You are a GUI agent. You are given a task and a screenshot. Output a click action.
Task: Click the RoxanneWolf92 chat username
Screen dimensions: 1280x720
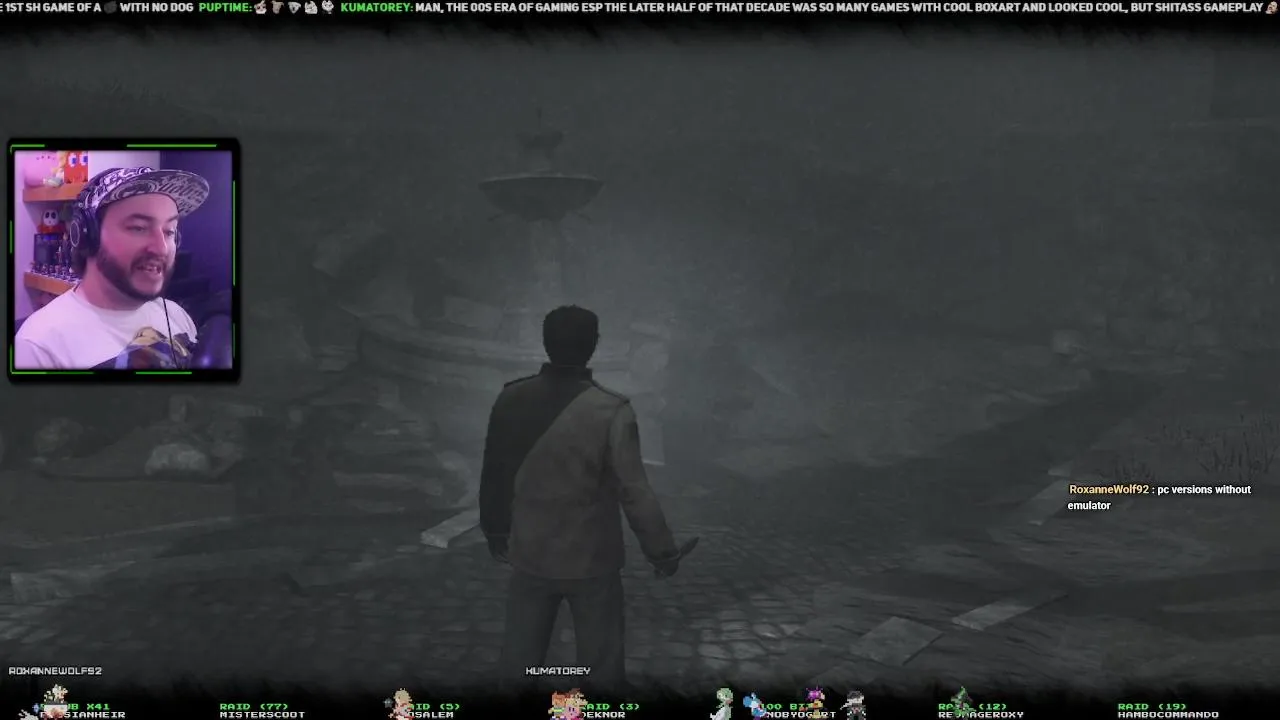[x=1109, y=490]
